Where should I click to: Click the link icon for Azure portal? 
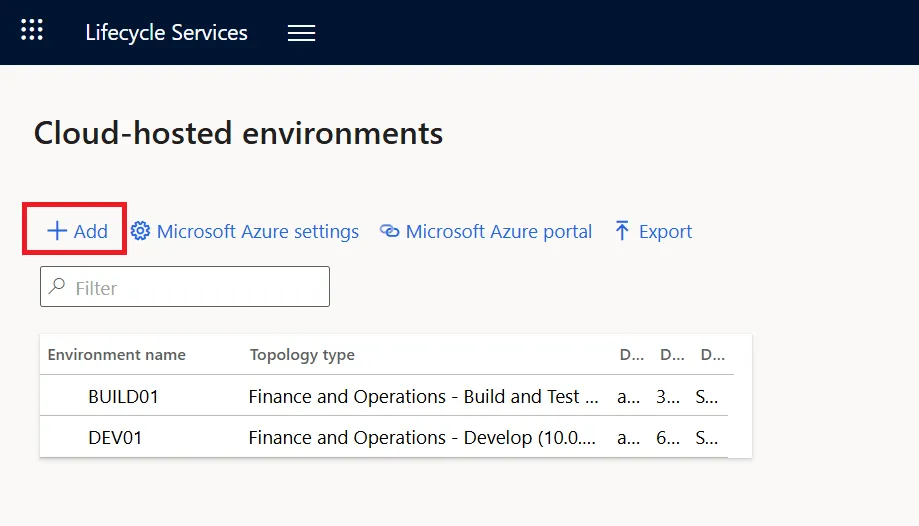389,230
